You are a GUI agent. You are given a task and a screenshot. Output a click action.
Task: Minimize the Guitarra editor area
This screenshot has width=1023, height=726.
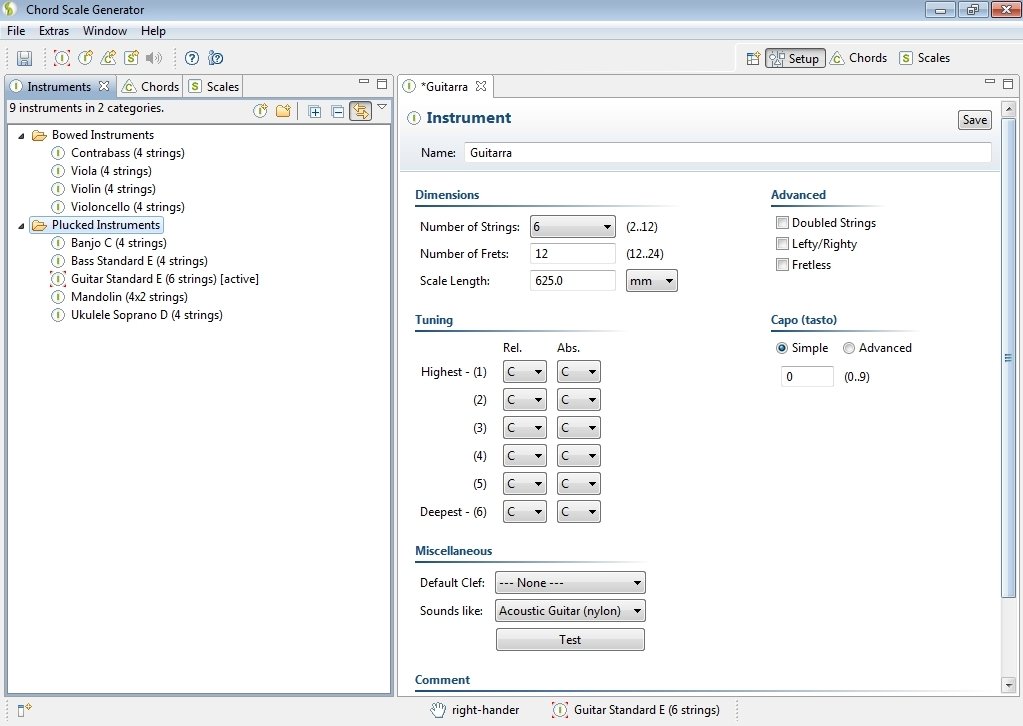[x=990, y=82]
